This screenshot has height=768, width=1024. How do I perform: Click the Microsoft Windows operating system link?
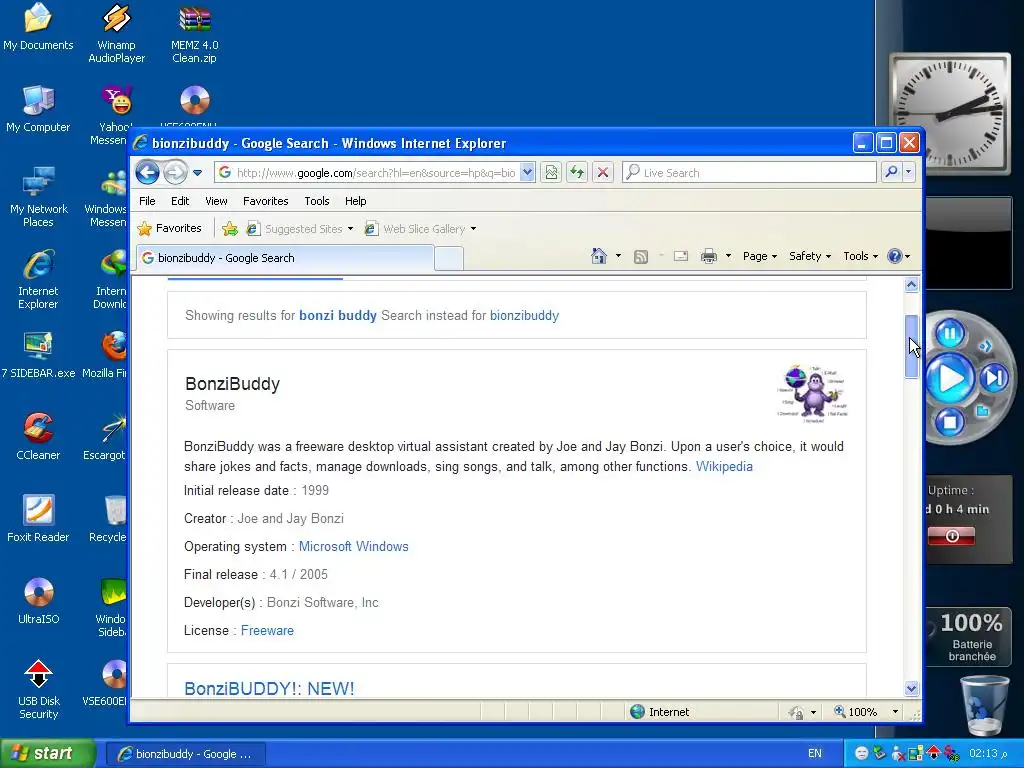click(x=353, y=547)
